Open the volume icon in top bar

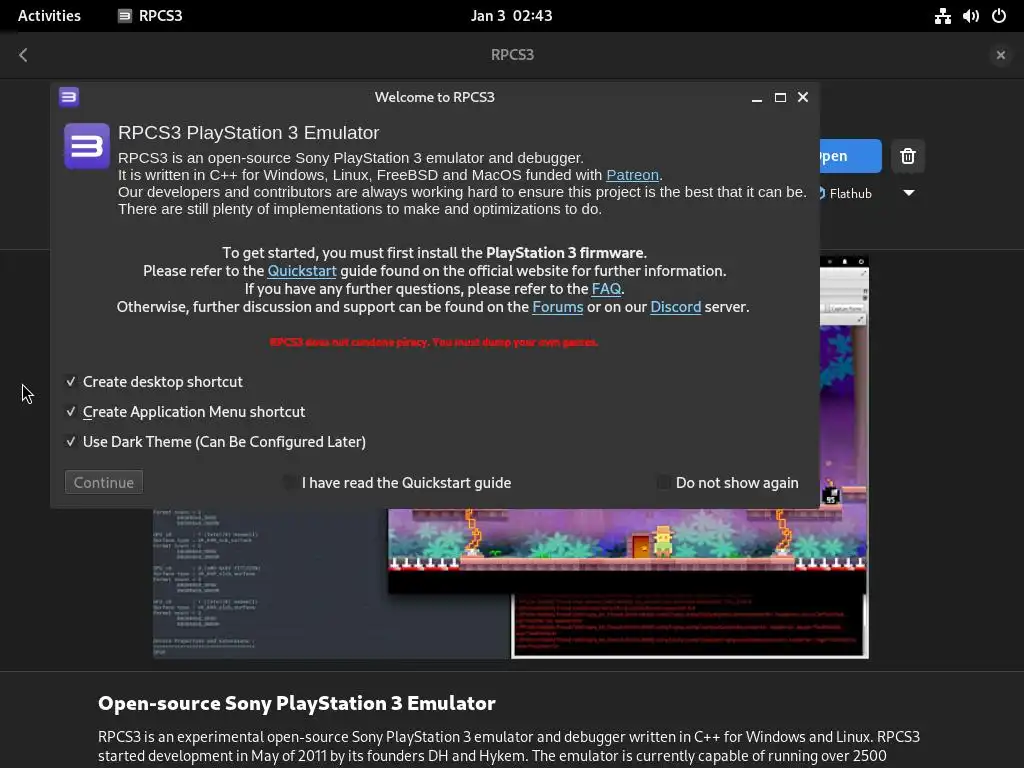[970, 16]
